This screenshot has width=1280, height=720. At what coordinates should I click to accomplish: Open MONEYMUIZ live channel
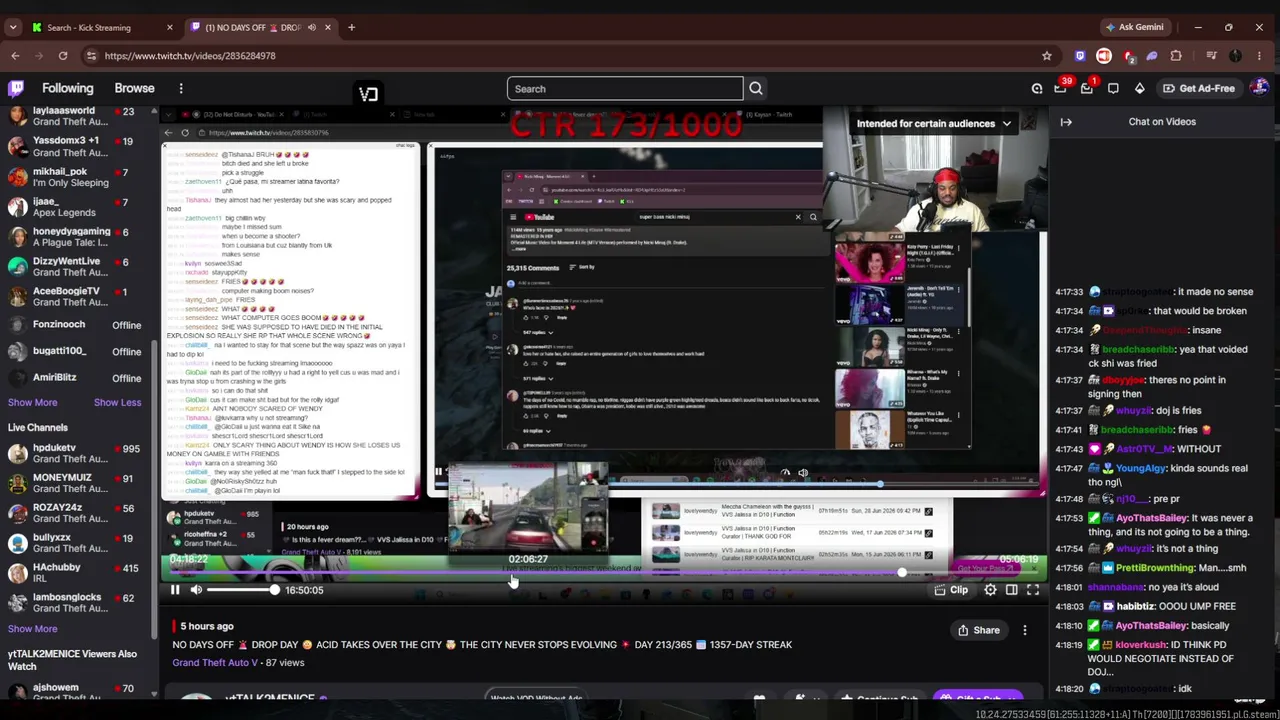tap(77, 484)
